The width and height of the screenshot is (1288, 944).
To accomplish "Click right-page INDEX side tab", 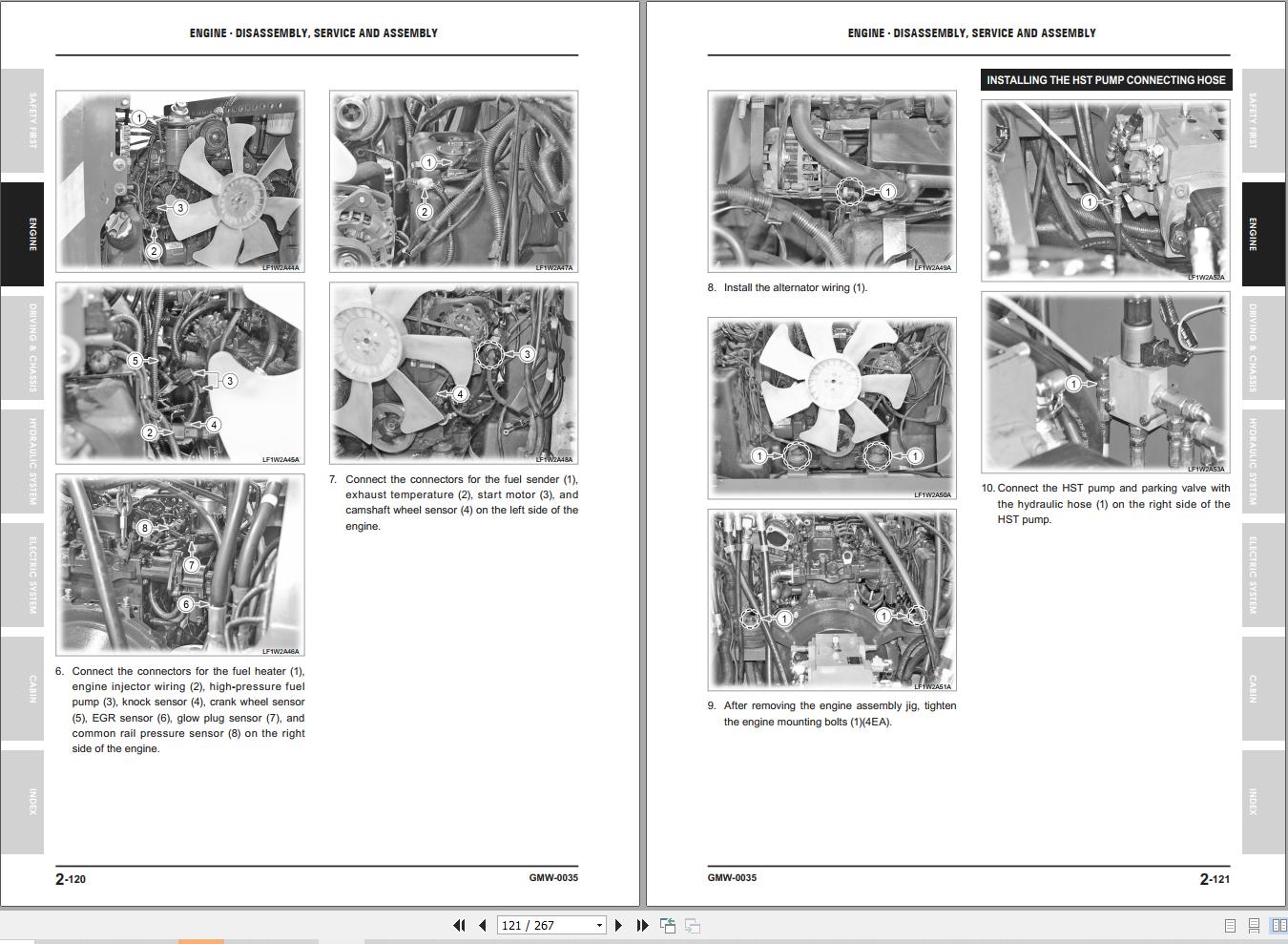I will click(1263, 802).
